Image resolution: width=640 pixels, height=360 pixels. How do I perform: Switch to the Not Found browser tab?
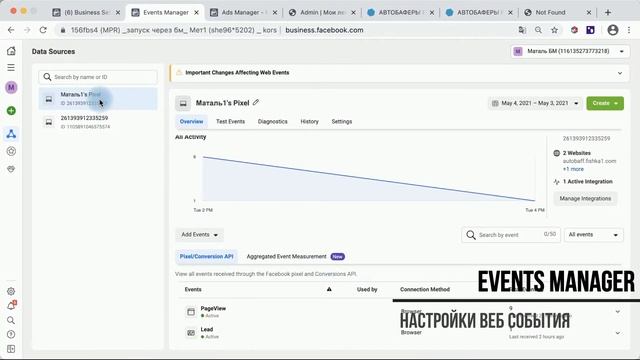point(557,12)
